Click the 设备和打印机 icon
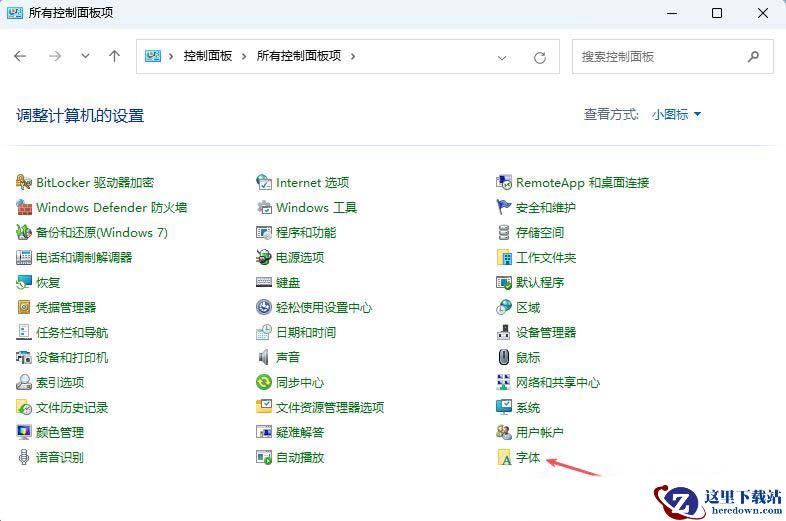Viewport: 786px width, 521px height. point(24,357)
